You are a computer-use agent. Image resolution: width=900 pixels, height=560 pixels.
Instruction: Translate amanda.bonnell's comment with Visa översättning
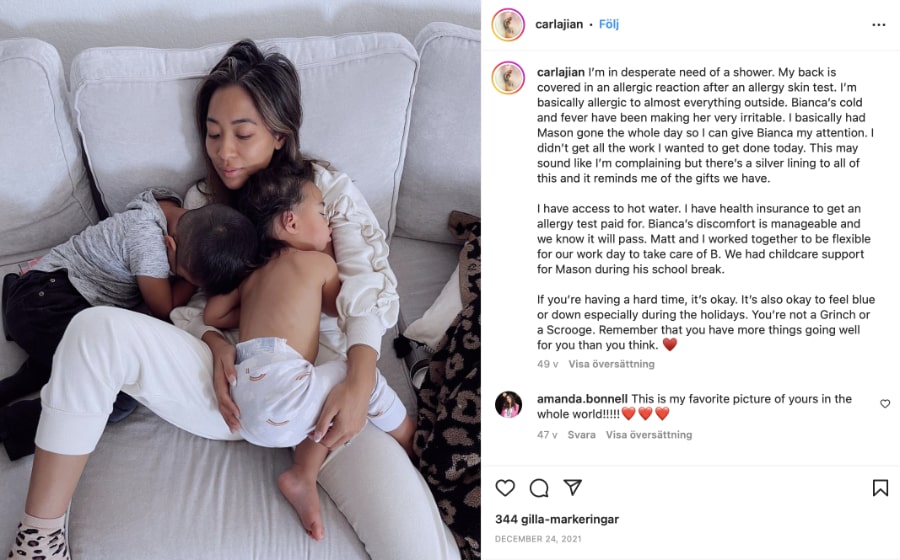pos(649,435)
